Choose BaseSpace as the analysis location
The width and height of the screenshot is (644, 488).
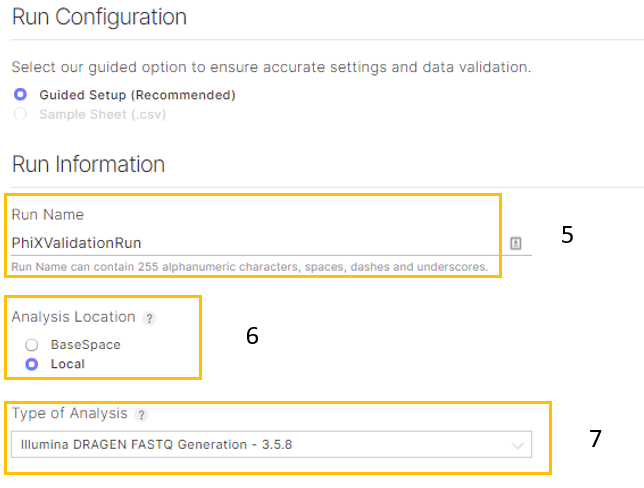click(33, 344)
